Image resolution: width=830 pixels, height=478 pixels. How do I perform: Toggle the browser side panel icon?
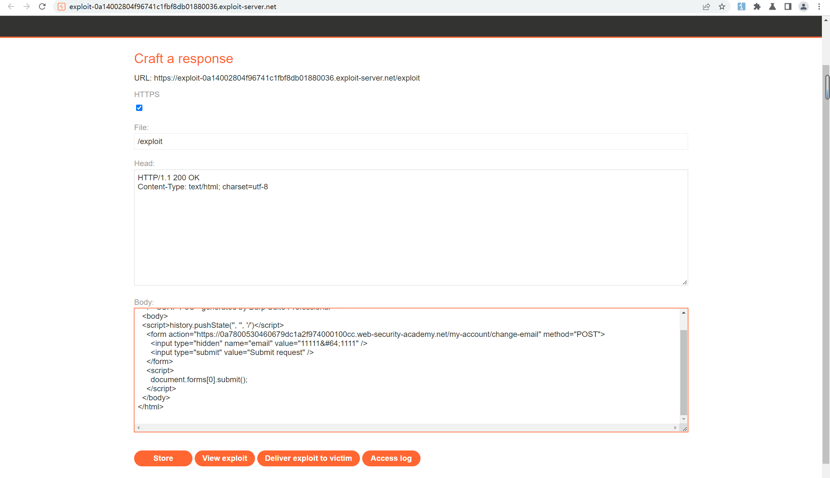click(x=788, y=7)
